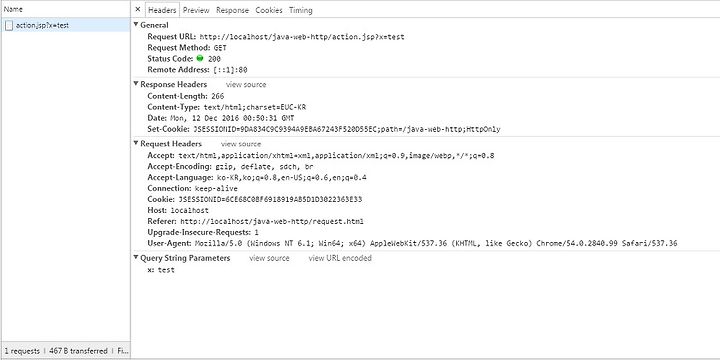View source of Response Headers
Screen dimensions: 720x360
click(246, 84)
